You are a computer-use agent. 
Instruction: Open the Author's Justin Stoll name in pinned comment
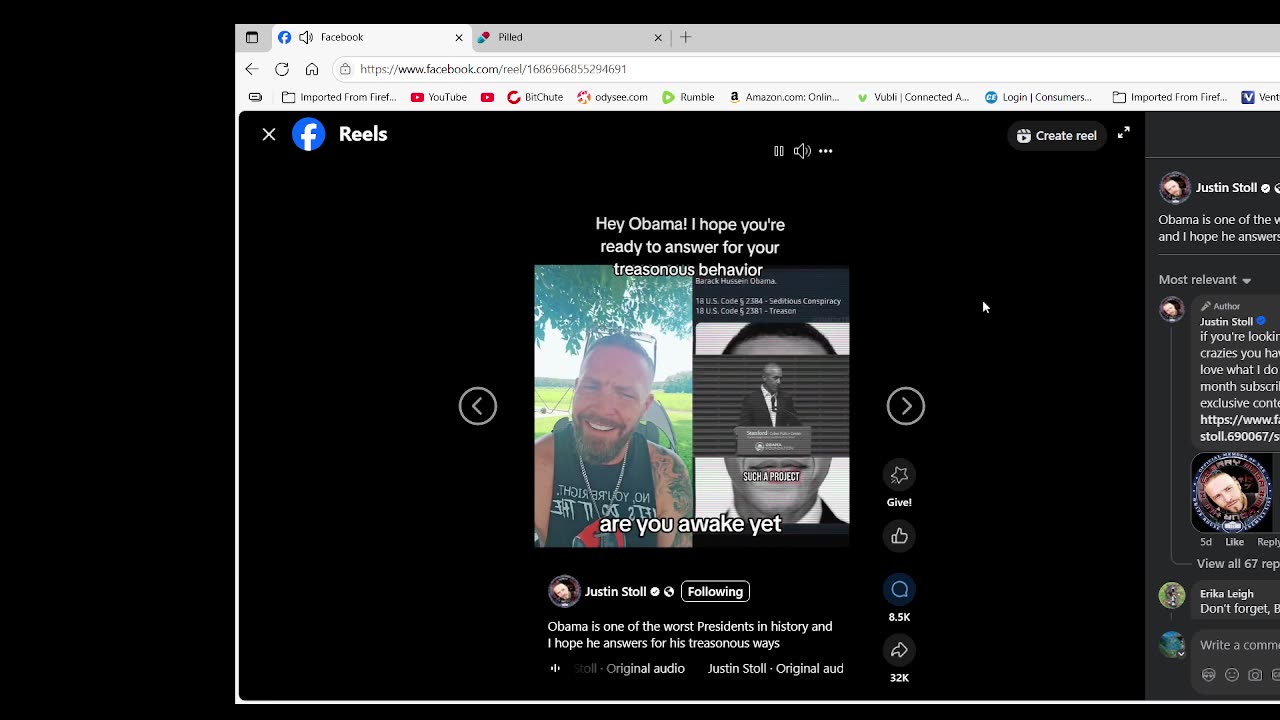(x=1226, y=322)
